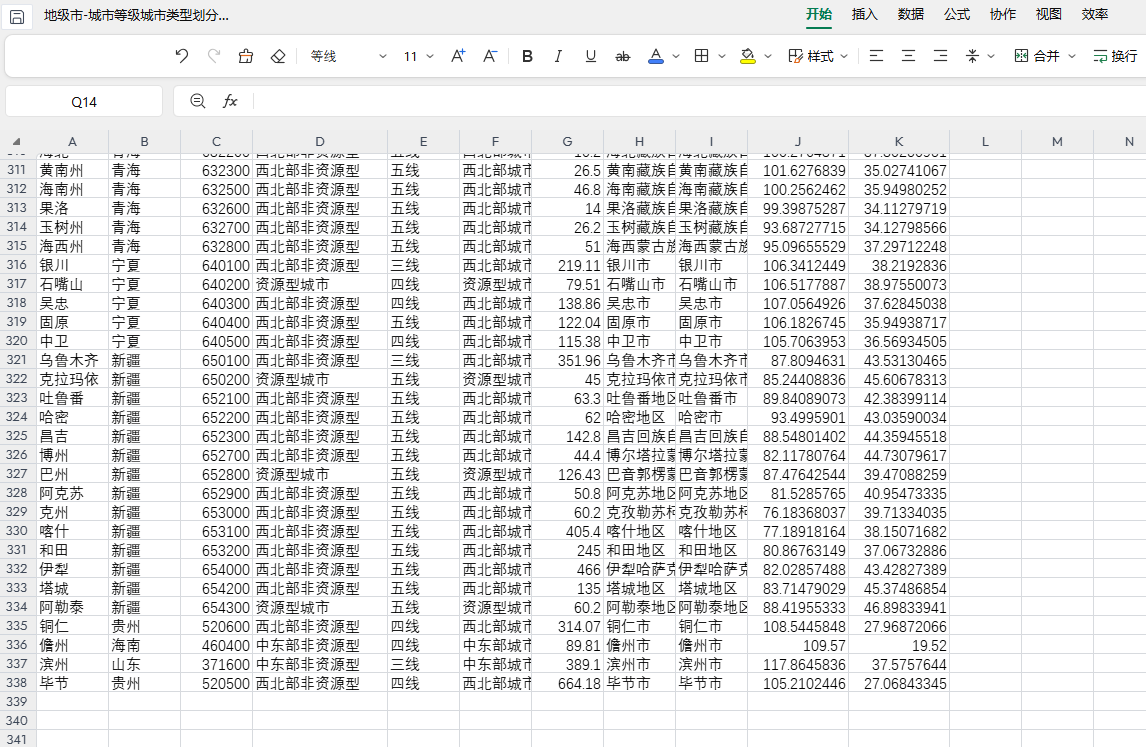Increase font size with A+ icon
This screenshot has height=747, width=1146.
click(x=458, y=56)
